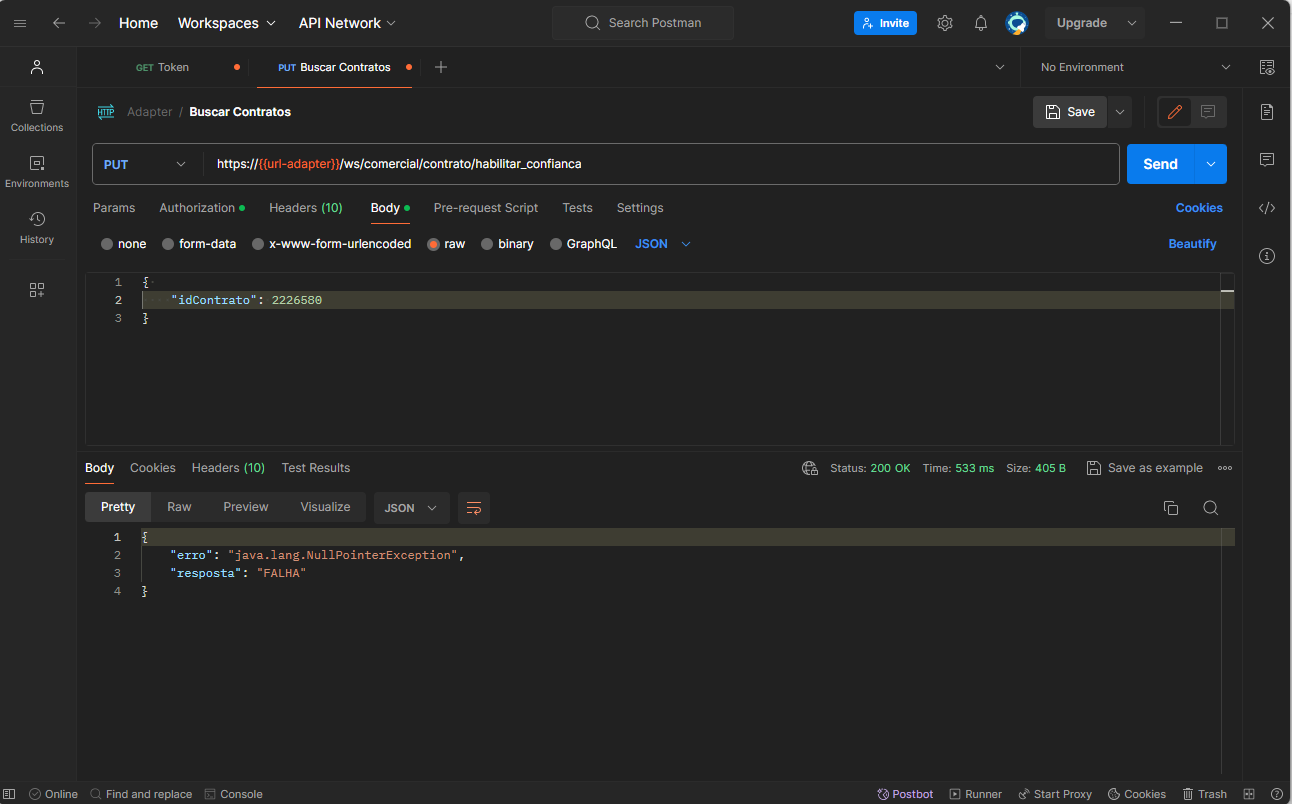The width and height of the screenshot is (1292, 804).
Task: Switch to edit mode pencil icon
Action: click(x=1175, y=112)
